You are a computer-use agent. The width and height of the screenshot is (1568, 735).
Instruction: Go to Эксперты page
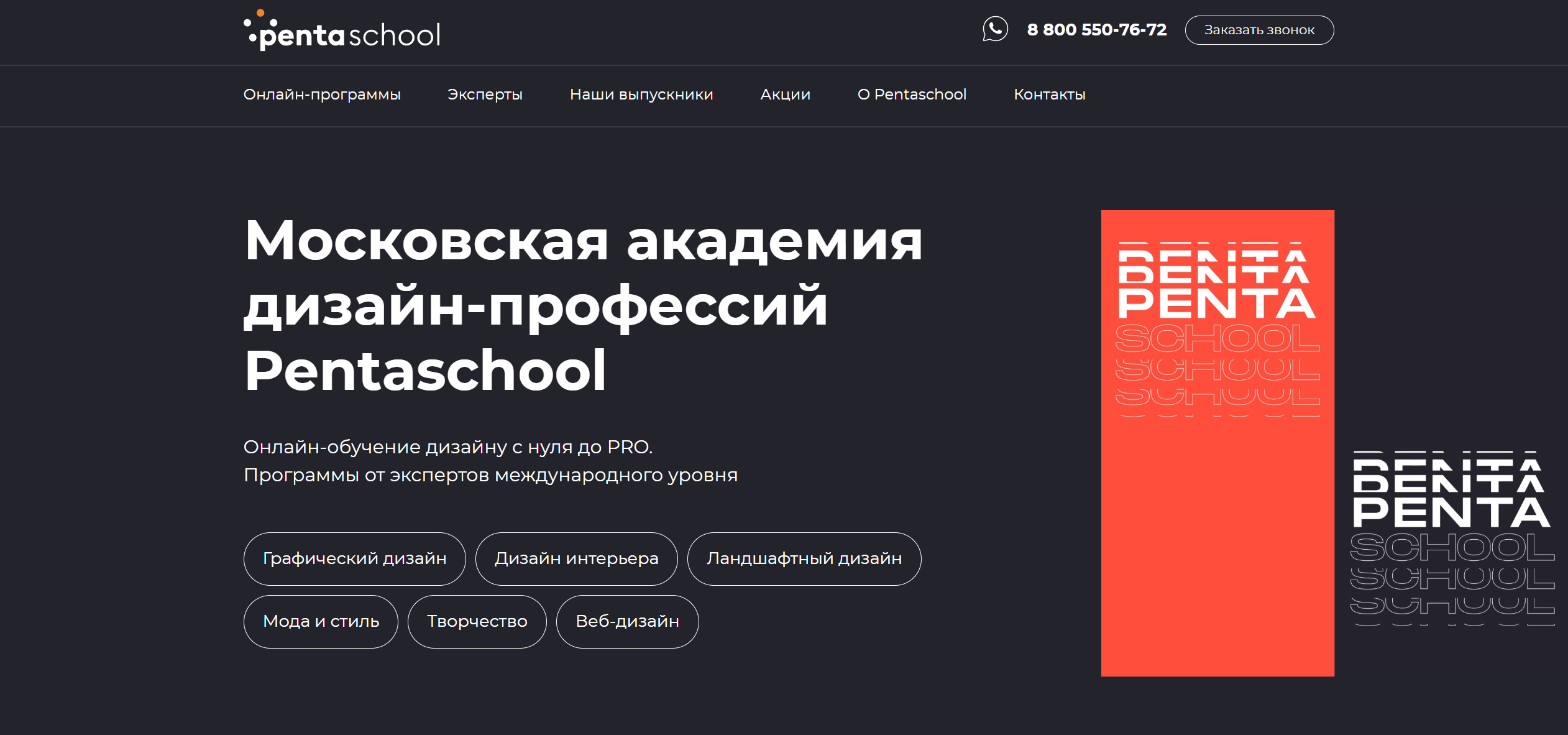pos(485,95)
